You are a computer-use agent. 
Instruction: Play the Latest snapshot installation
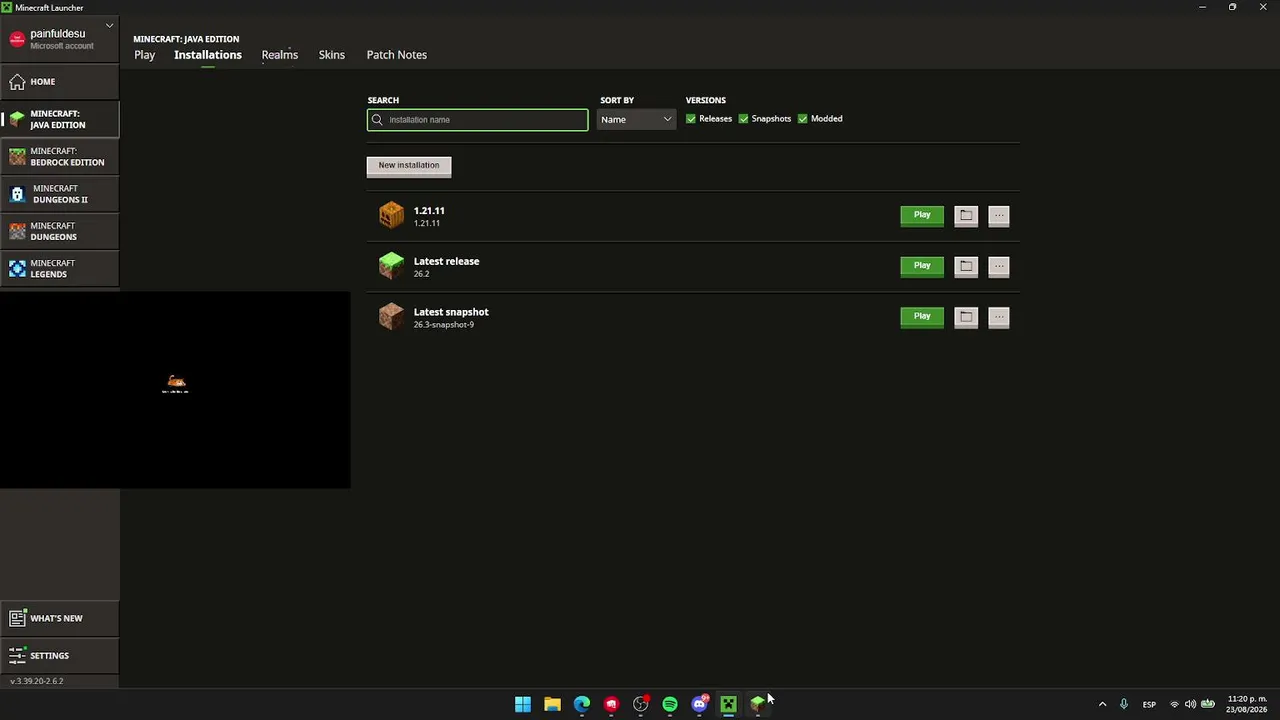point(922,316)
